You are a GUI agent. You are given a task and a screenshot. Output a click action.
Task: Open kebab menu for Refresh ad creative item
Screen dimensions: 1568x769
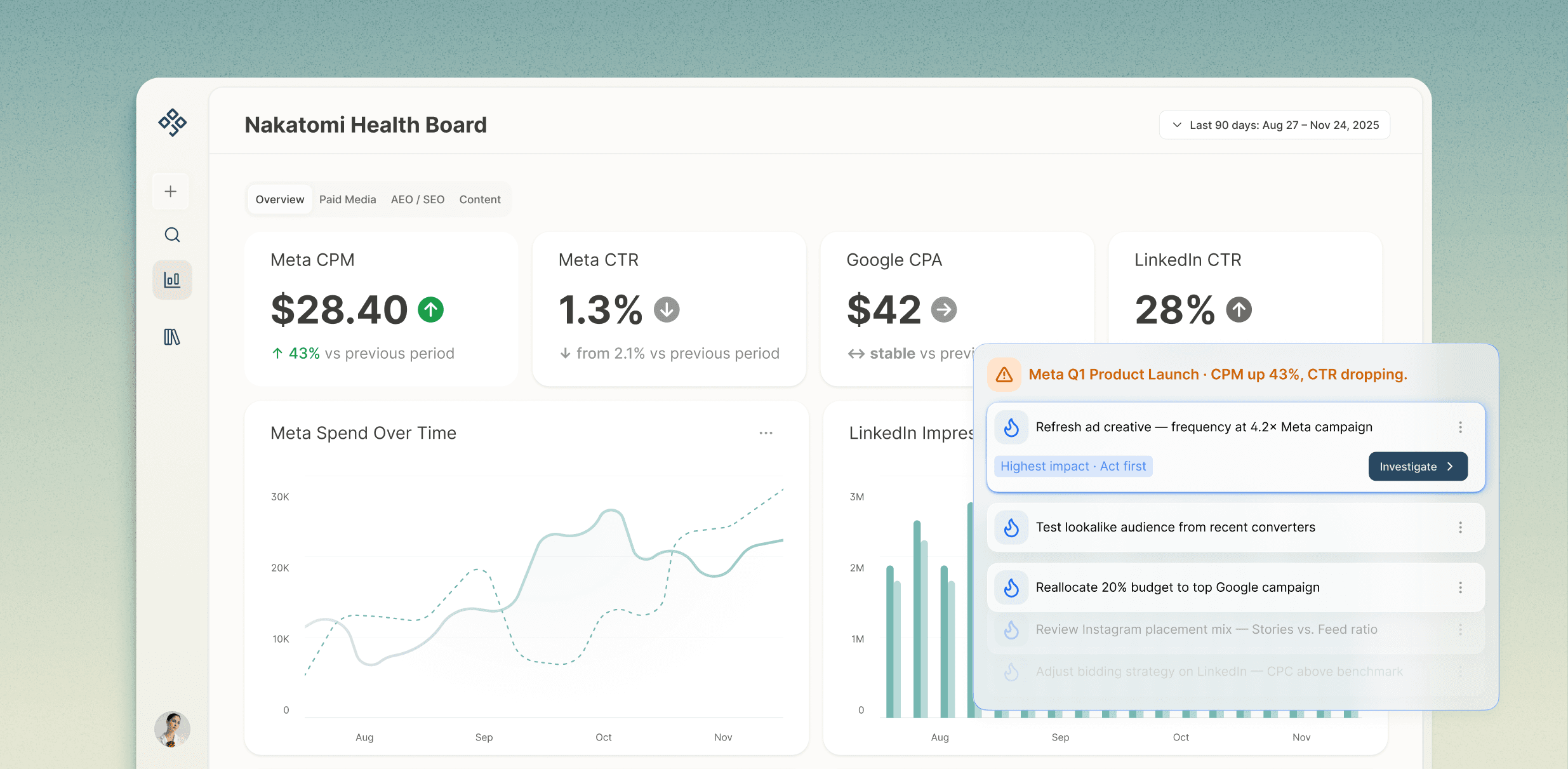(x=1460, y=427)
